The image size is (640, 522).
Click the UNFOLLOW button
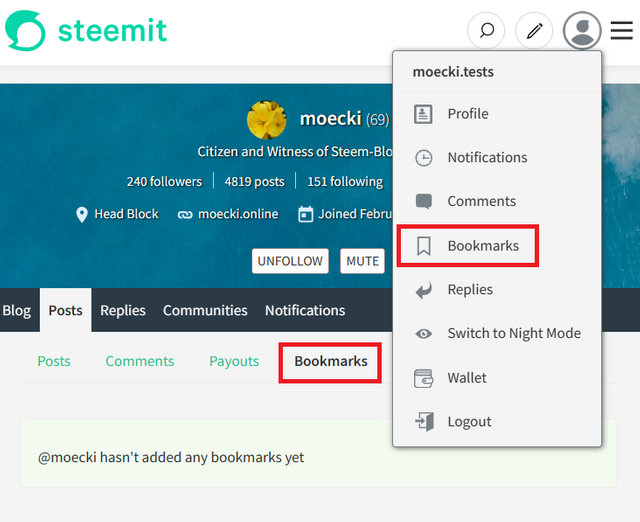[290, 261]
